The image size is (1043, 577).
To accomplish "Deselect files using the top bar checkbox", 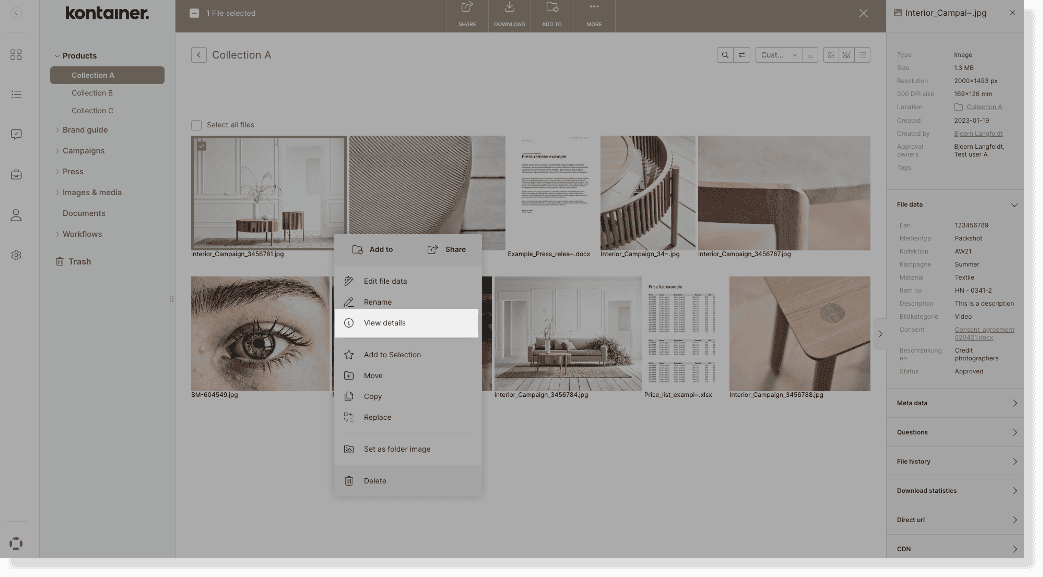I will point(194,13).
